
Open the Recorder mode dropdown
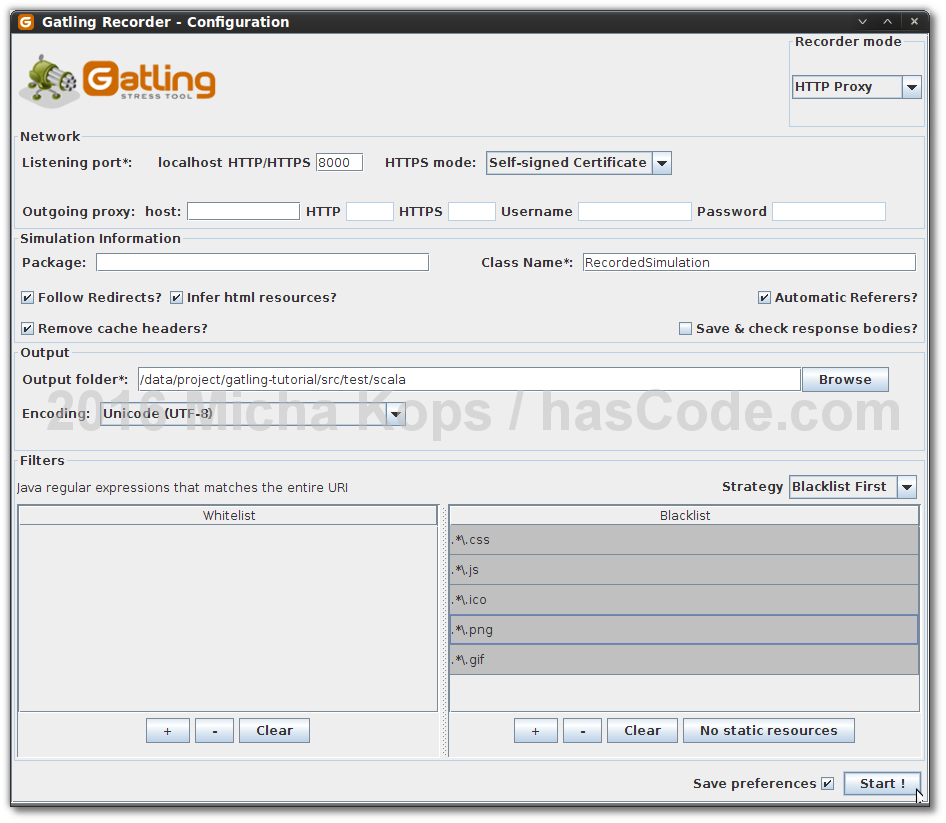tap(911, 87)
